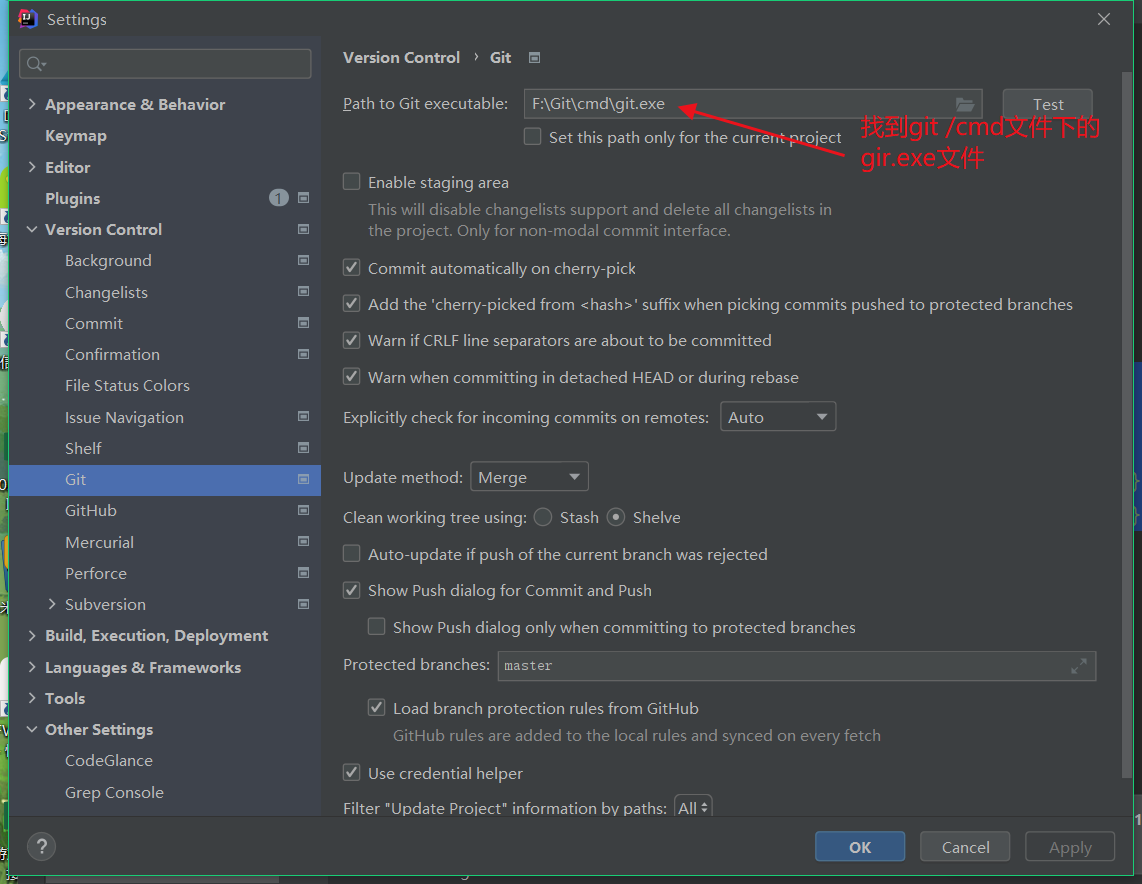This screenshot has width=1142, height=884.
Task: Enable staging area checkbox
Action: click(352, 181)
